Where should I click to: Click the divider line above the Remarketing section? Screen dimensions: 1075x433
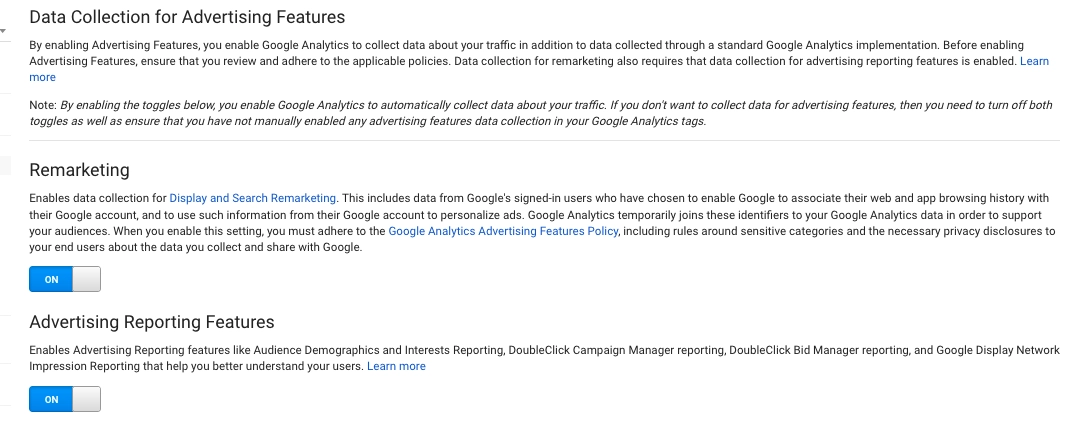click(544, 140)
